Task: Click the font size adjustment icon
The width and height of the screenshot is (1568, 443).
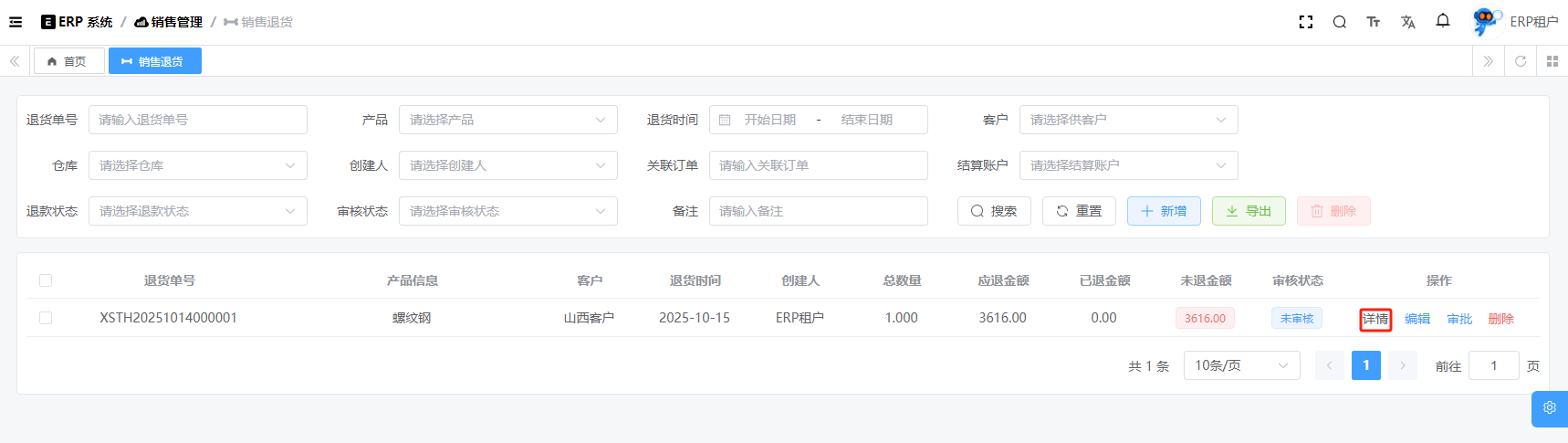Action: [1373, 22]
